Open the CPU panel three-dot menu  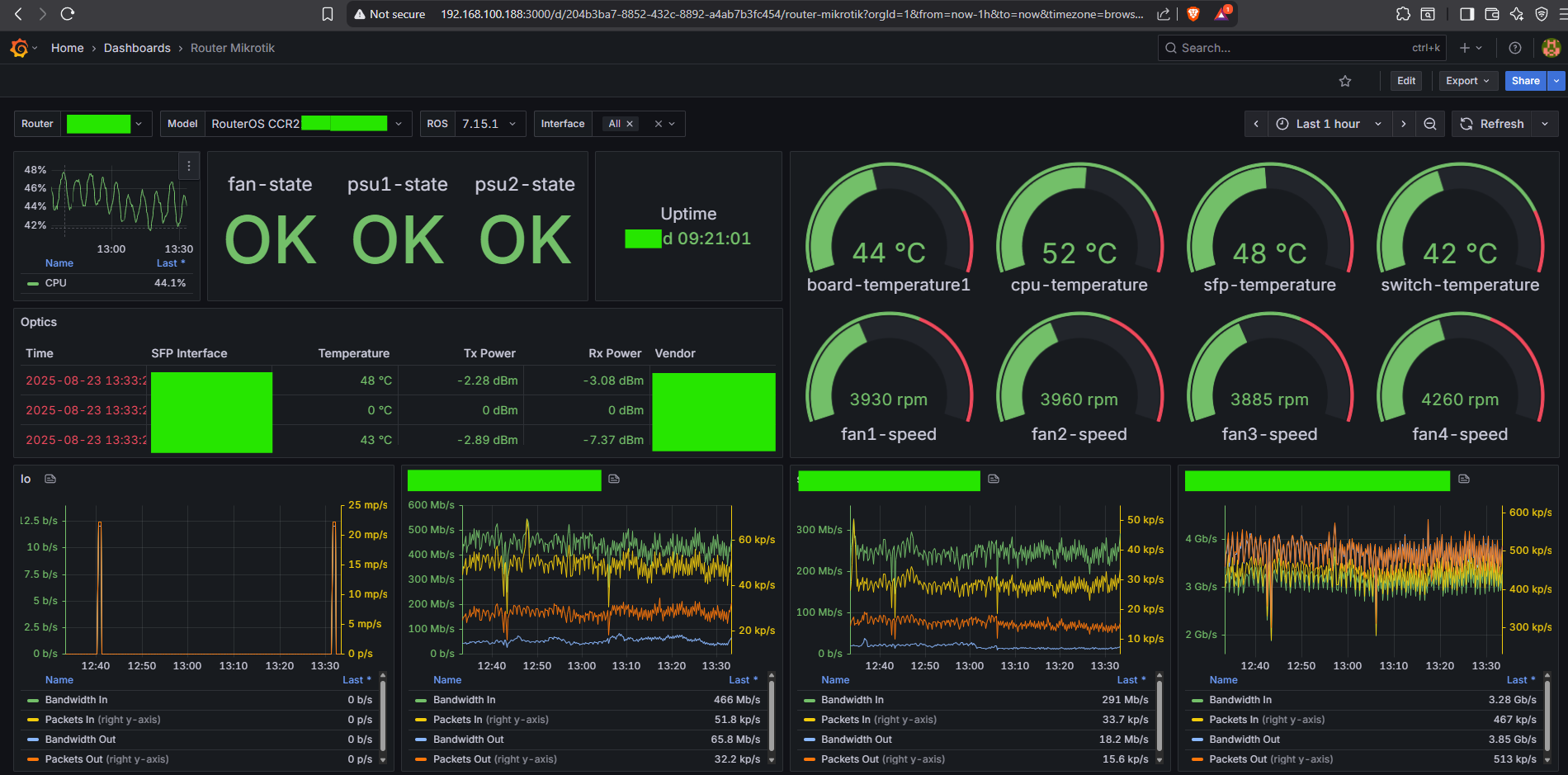pos(189,166)
